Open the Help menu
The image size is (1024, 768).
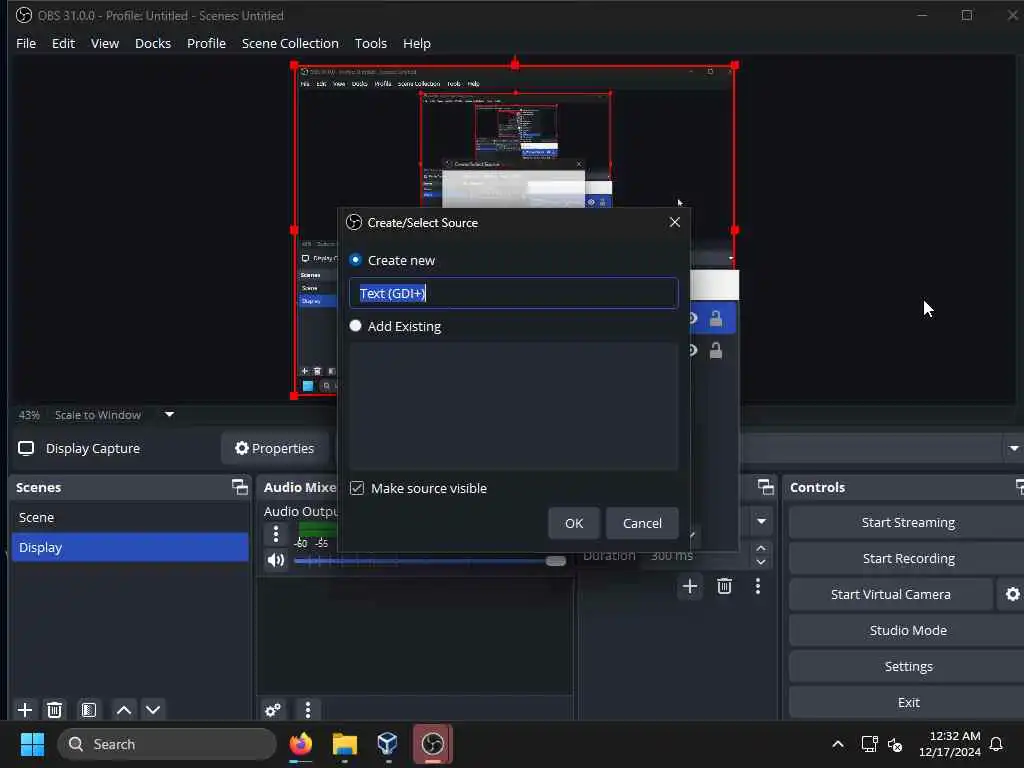(x=417, y=43)
